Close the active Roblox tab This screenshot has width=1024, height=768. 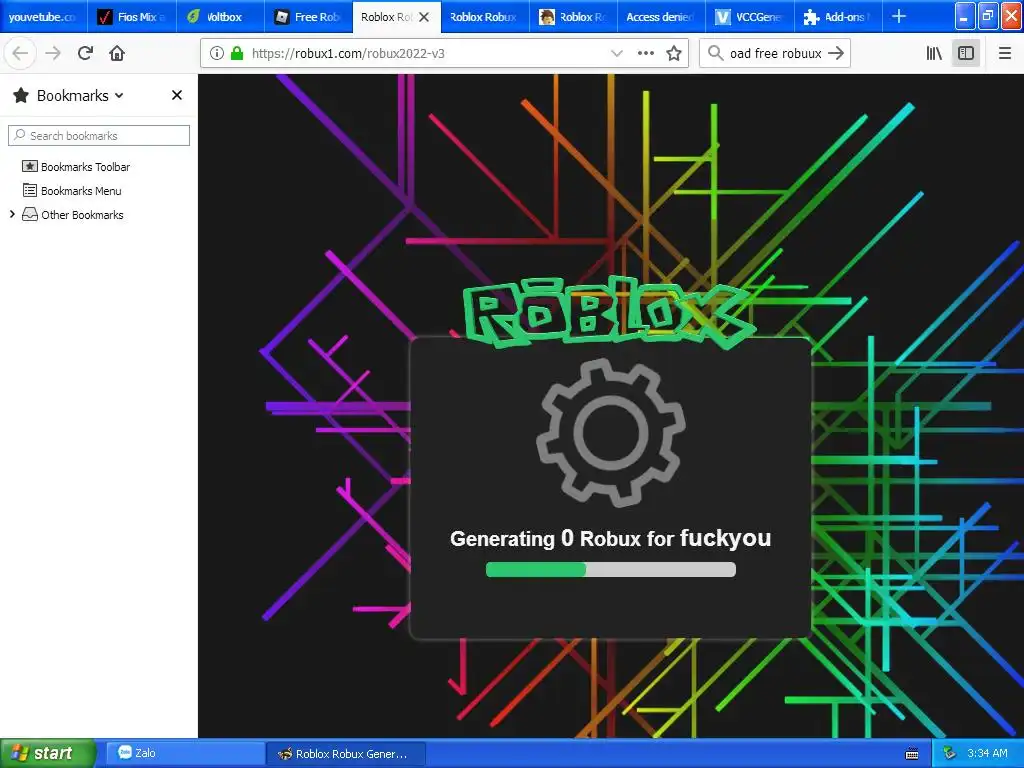[424, 17]
